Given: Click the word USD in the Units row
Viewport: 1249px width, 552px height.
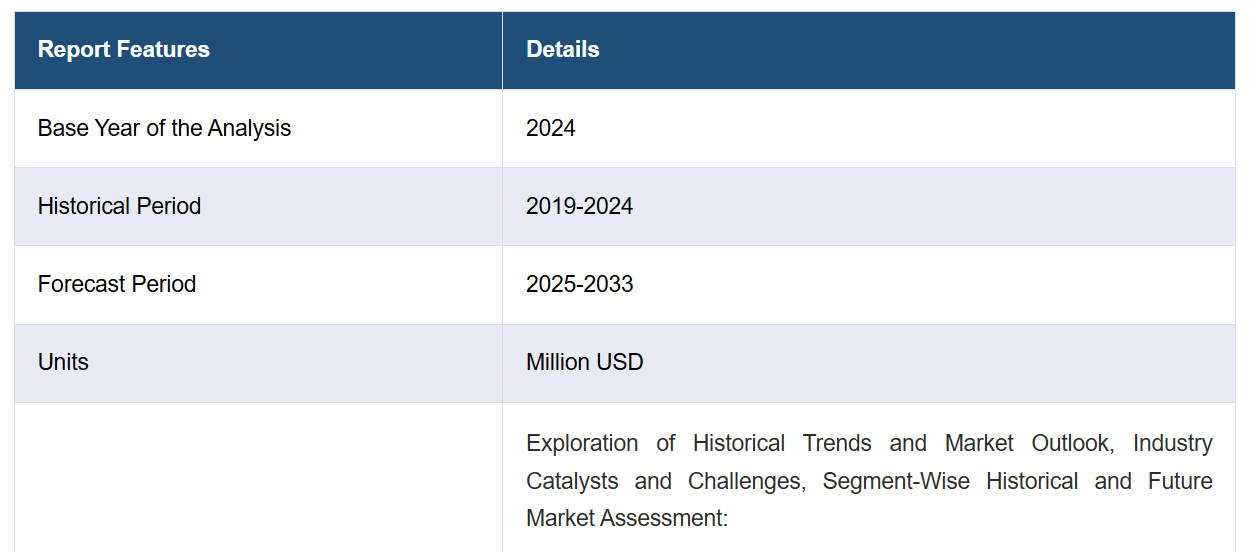Looking at the screenshot, I should pos(620,362).
